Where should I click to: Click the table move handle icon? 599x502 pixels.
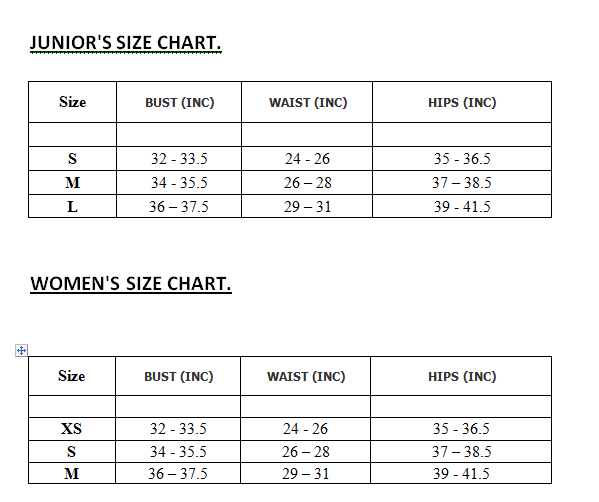(21, 350)
